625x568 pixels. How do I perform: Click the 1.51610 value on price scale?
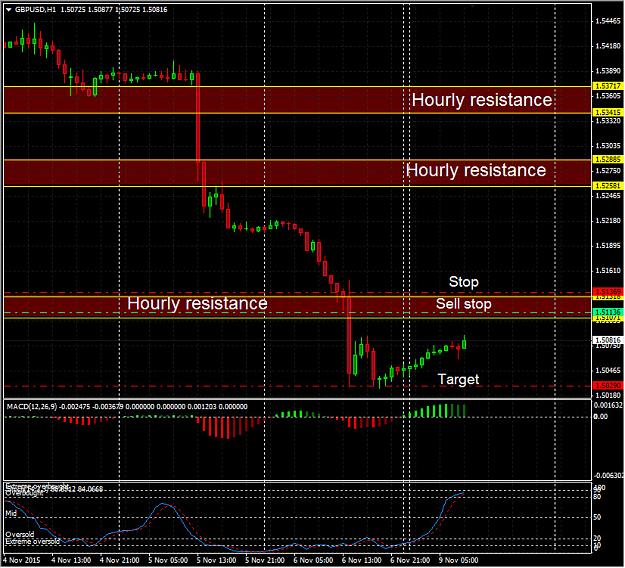point(608,271)
